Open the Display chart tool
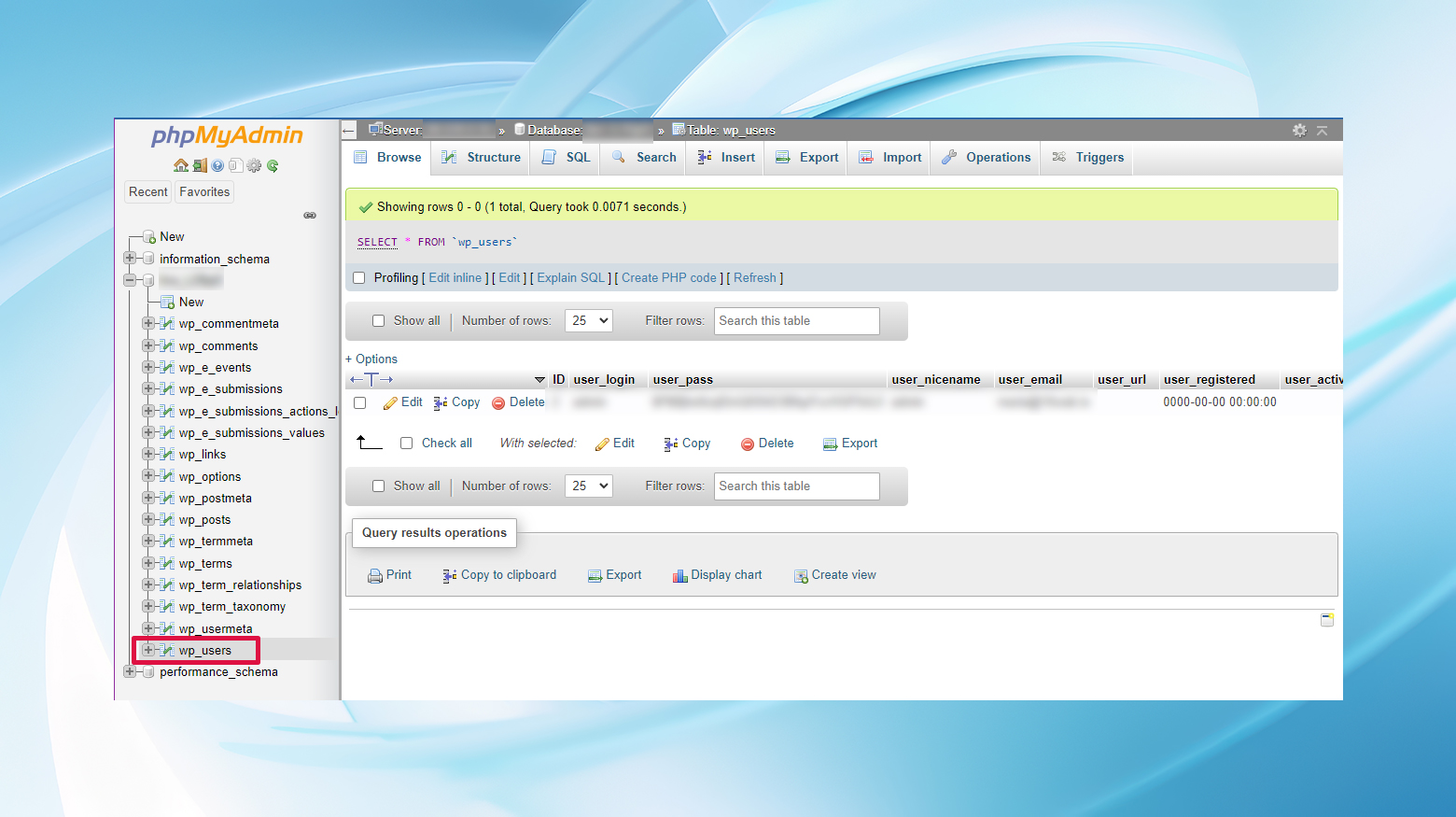Viewport: 1456px width, 817px height. click(x=717, y=574)
